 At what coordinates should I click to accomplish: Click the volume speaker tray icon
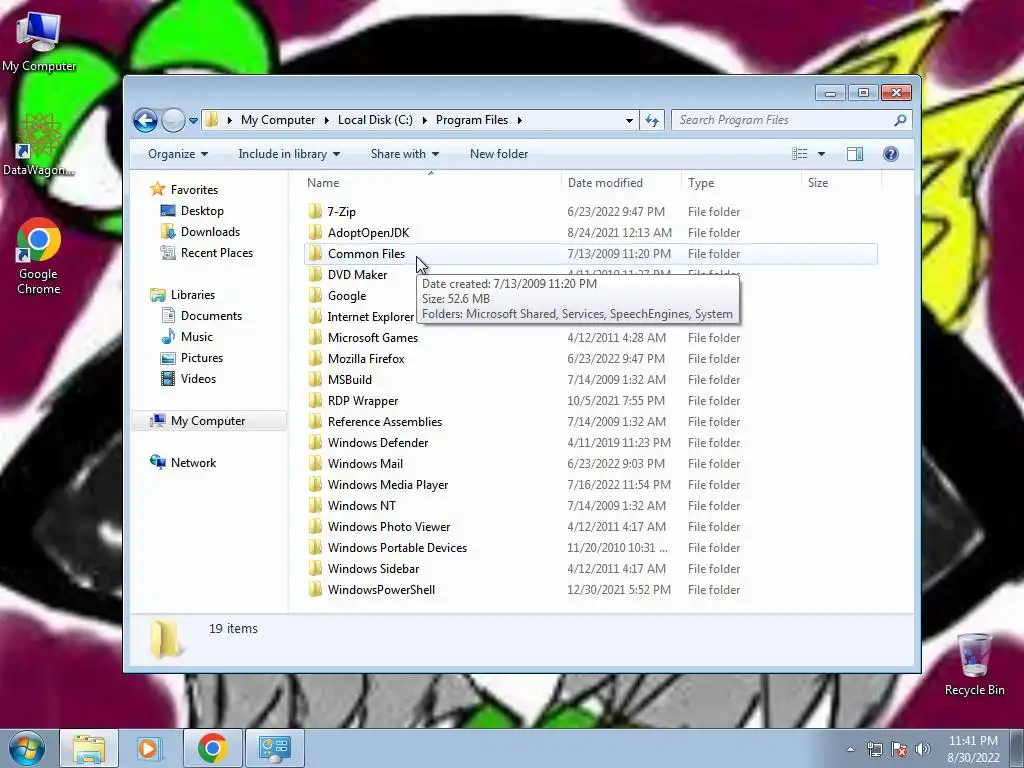(923, 749)
